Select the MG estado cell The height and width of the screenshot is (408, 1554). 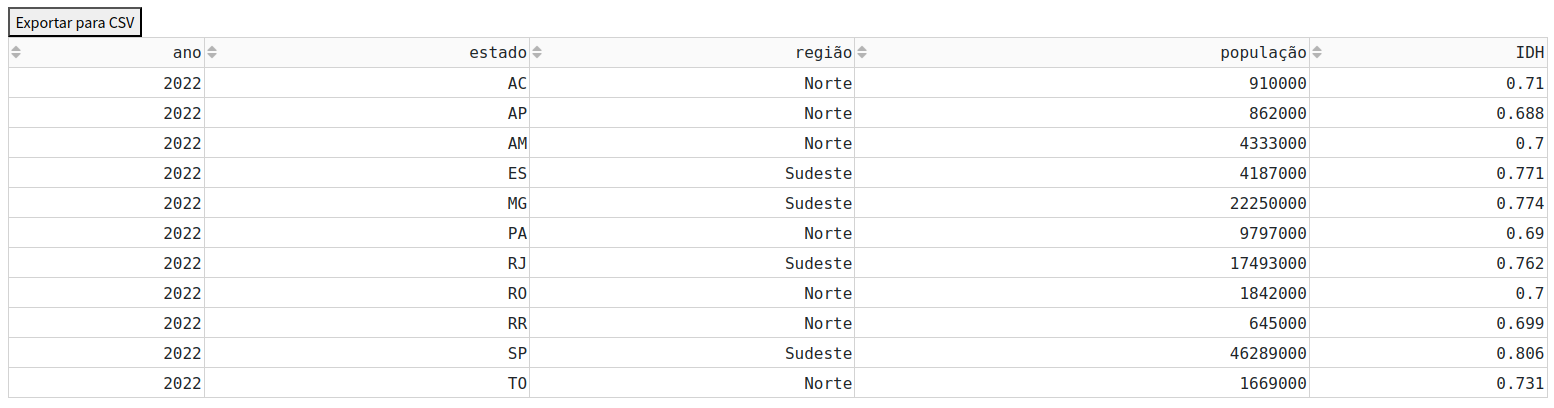(x=517, y=203)
